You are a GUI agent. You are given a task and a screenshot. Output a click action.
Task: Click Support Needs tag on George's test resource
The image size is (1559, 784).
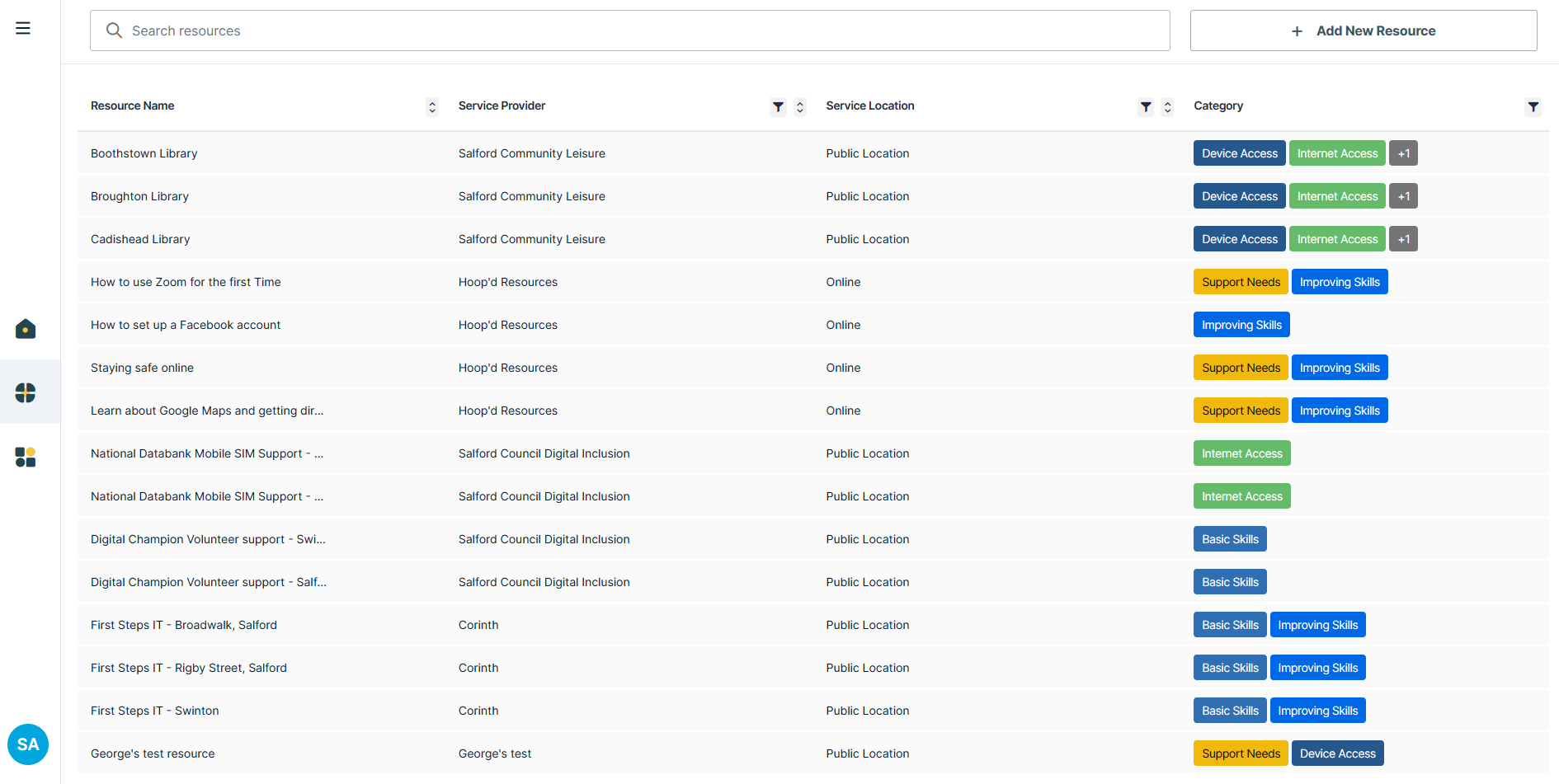click(1241, 753)
